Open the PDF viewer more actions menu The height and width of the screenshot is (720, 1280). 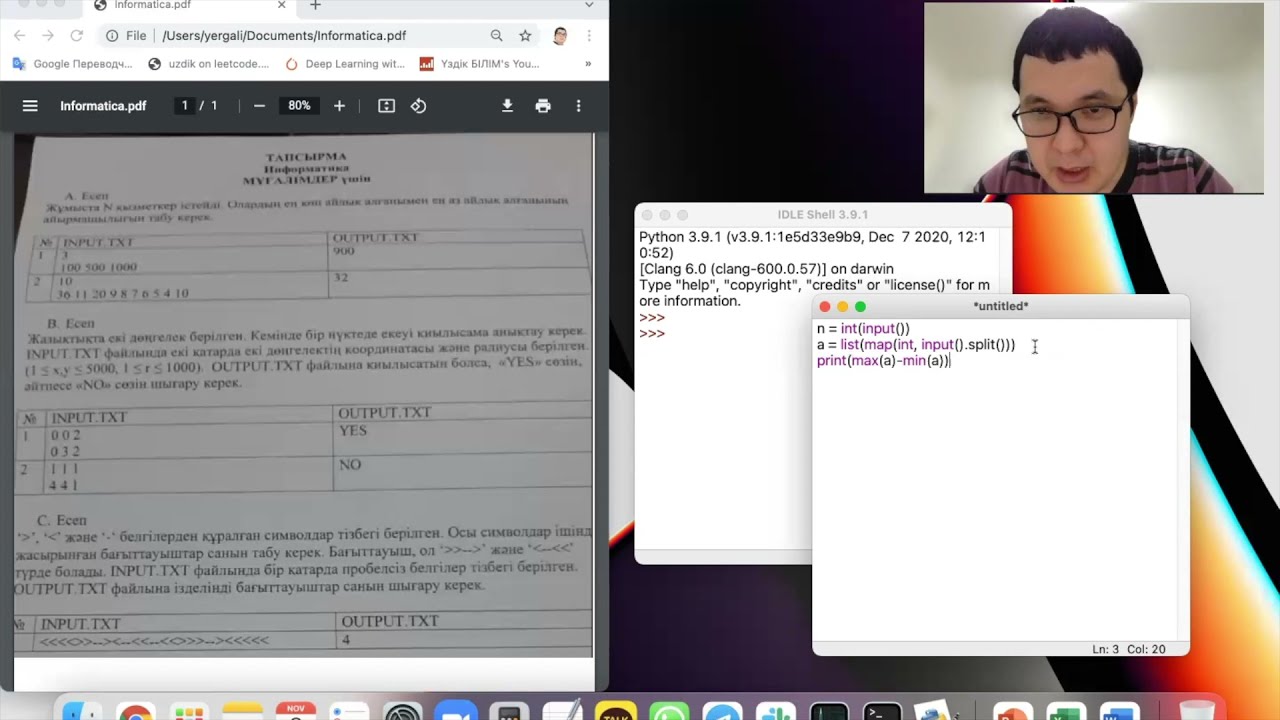point(578,106)
